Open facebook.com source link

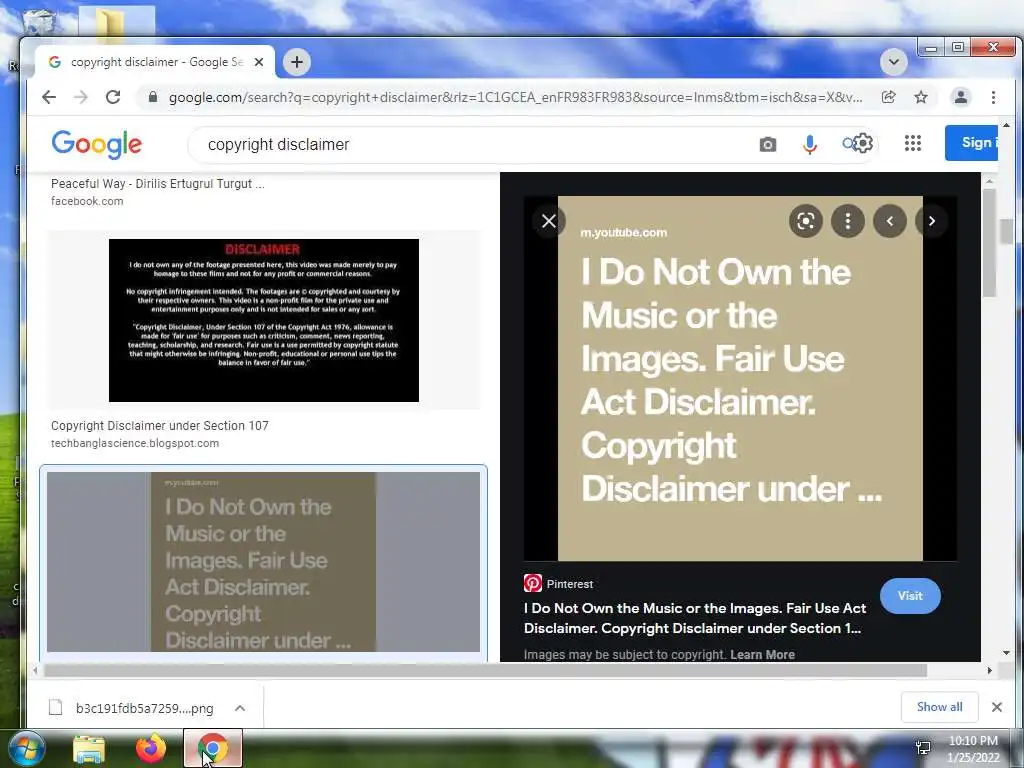coord(87,201)
